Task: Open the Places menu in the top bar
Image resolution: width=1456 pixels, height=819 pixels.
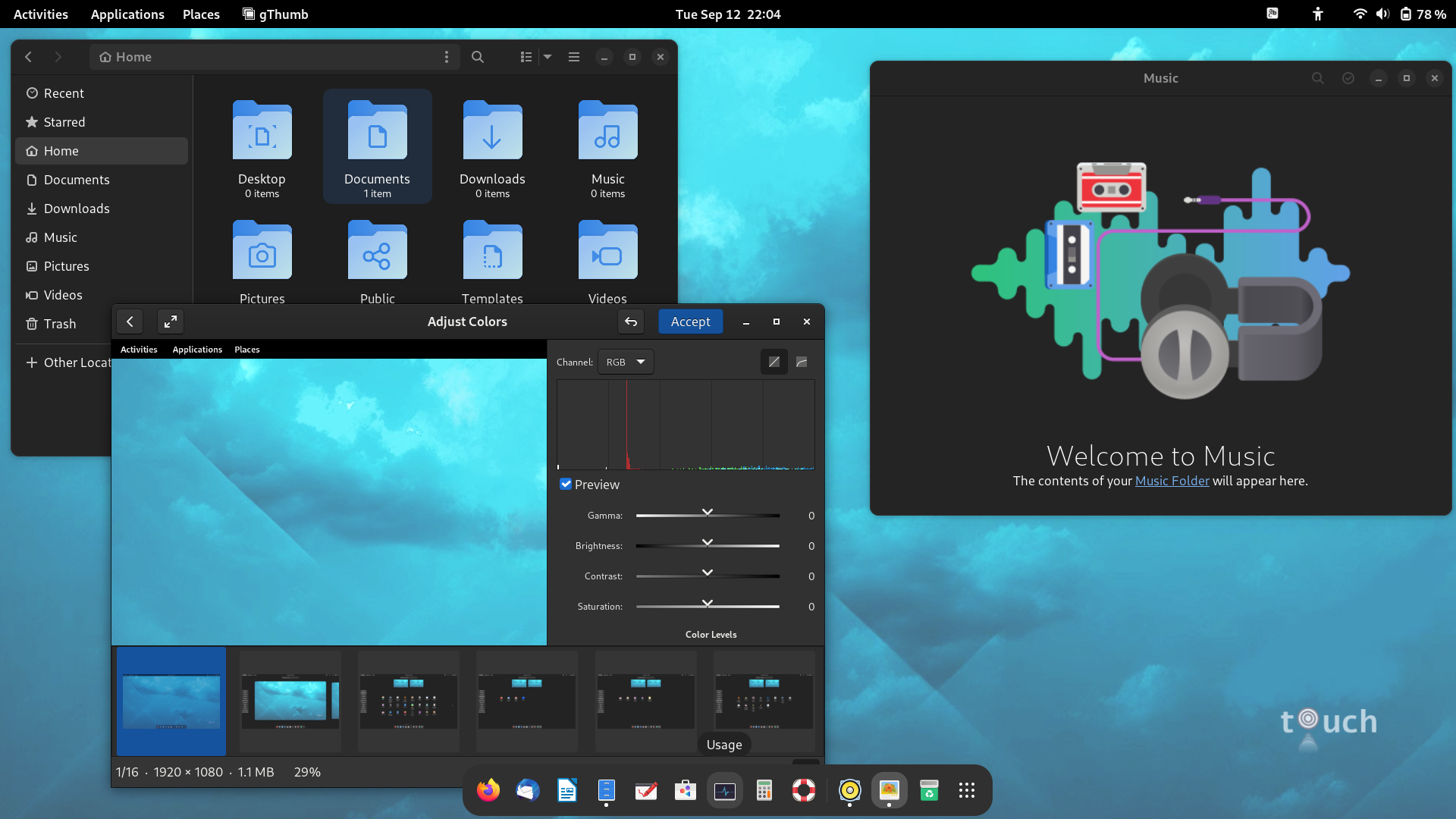Action: coord(200,14)
